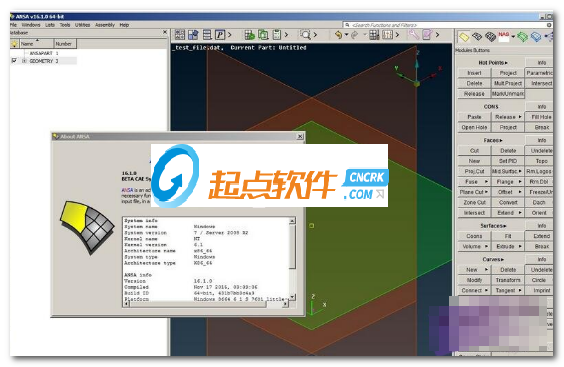The height and width of the screenshot is (367, 564).
Task: Expand chevron after the magnifier icon
Action: 315,35
